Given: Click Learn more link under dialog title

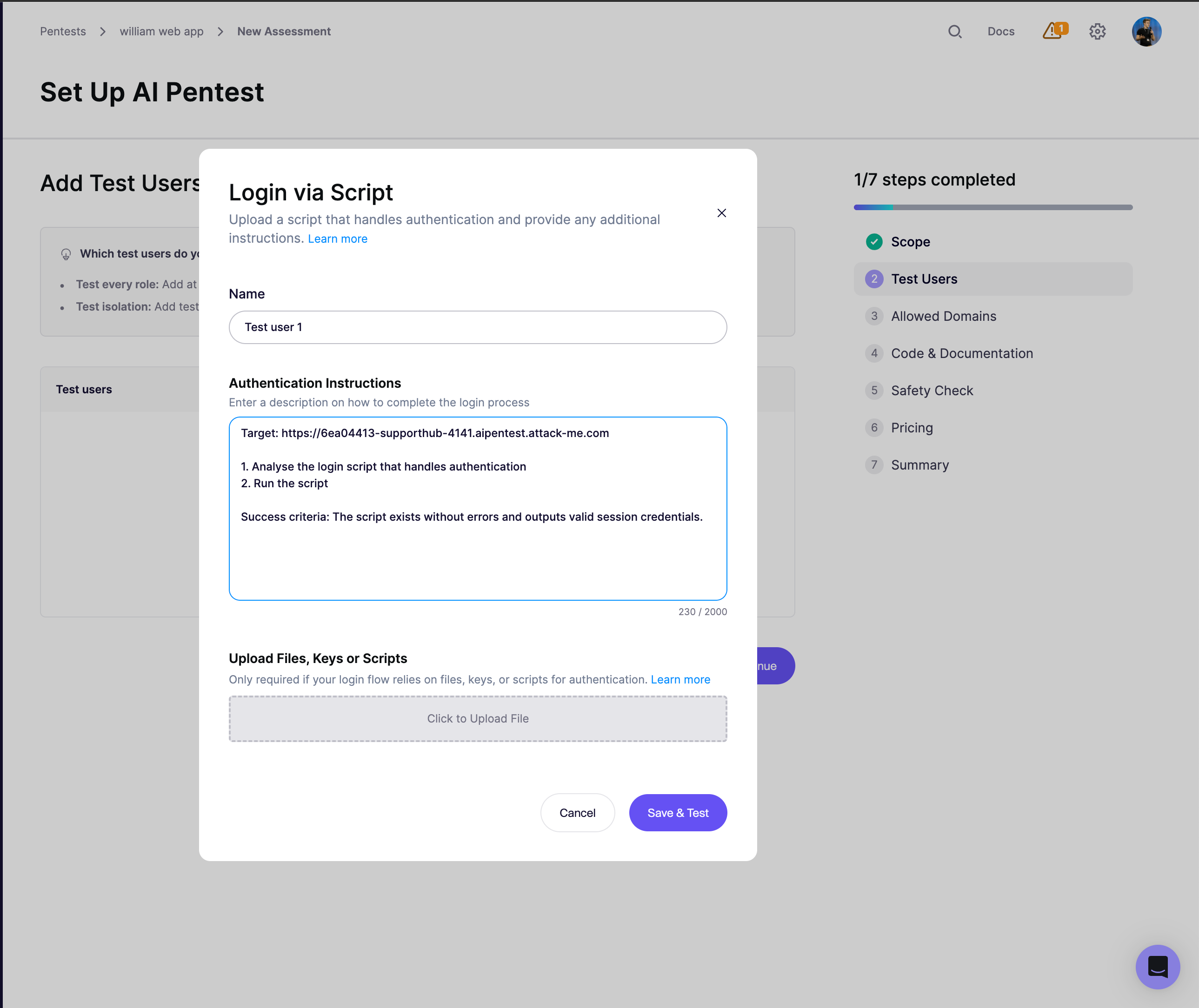Looking at the screenshot, I should pos(338,239).
